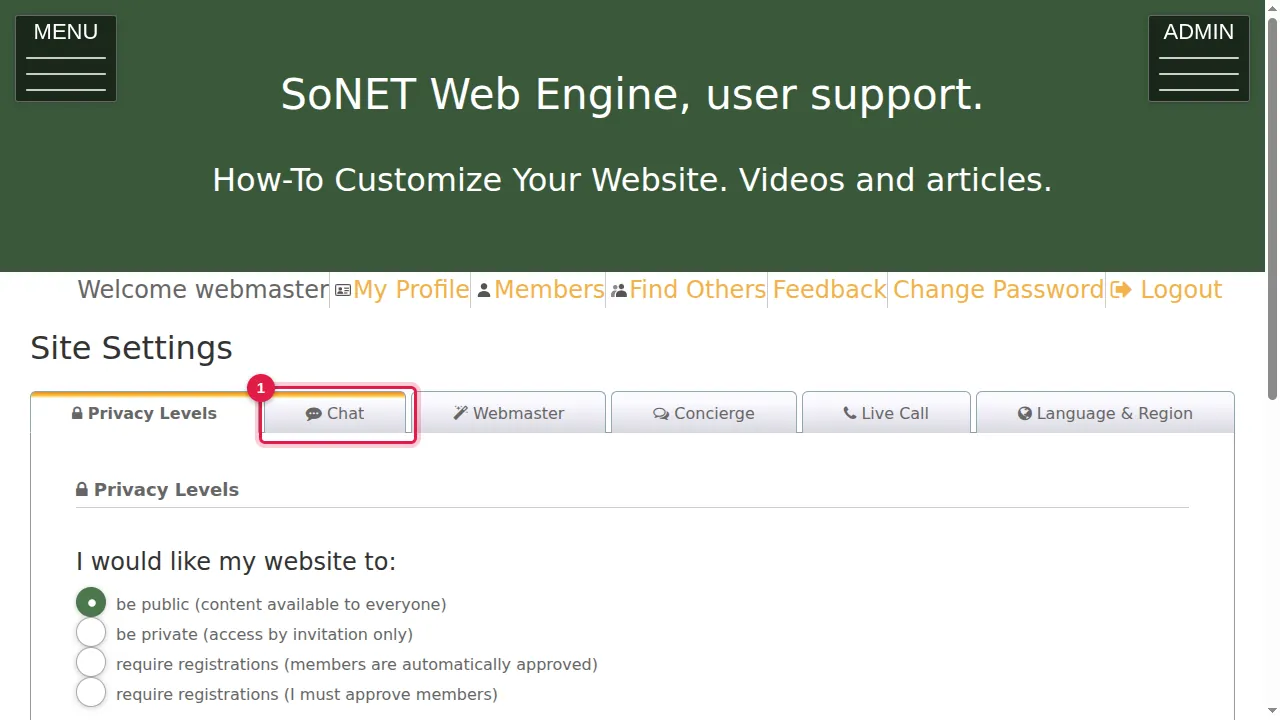Click the phone icon on the Live Call tab

click(x=849, y=413)
